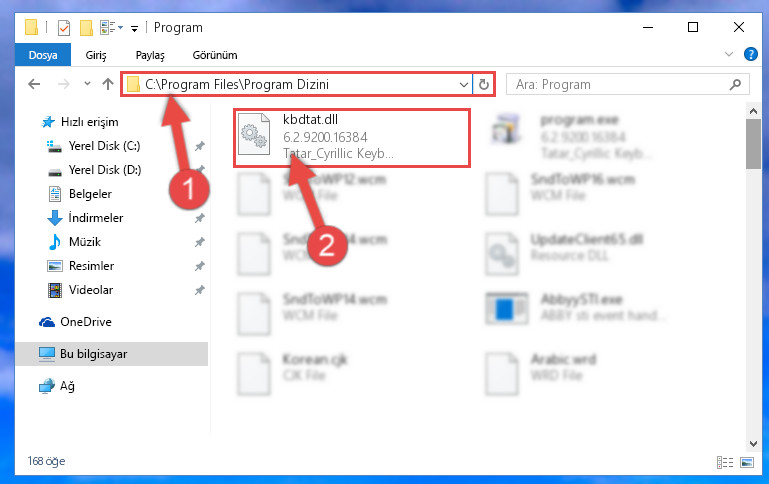
Task: Switch to details view icon in status bar
Action: 724,462
